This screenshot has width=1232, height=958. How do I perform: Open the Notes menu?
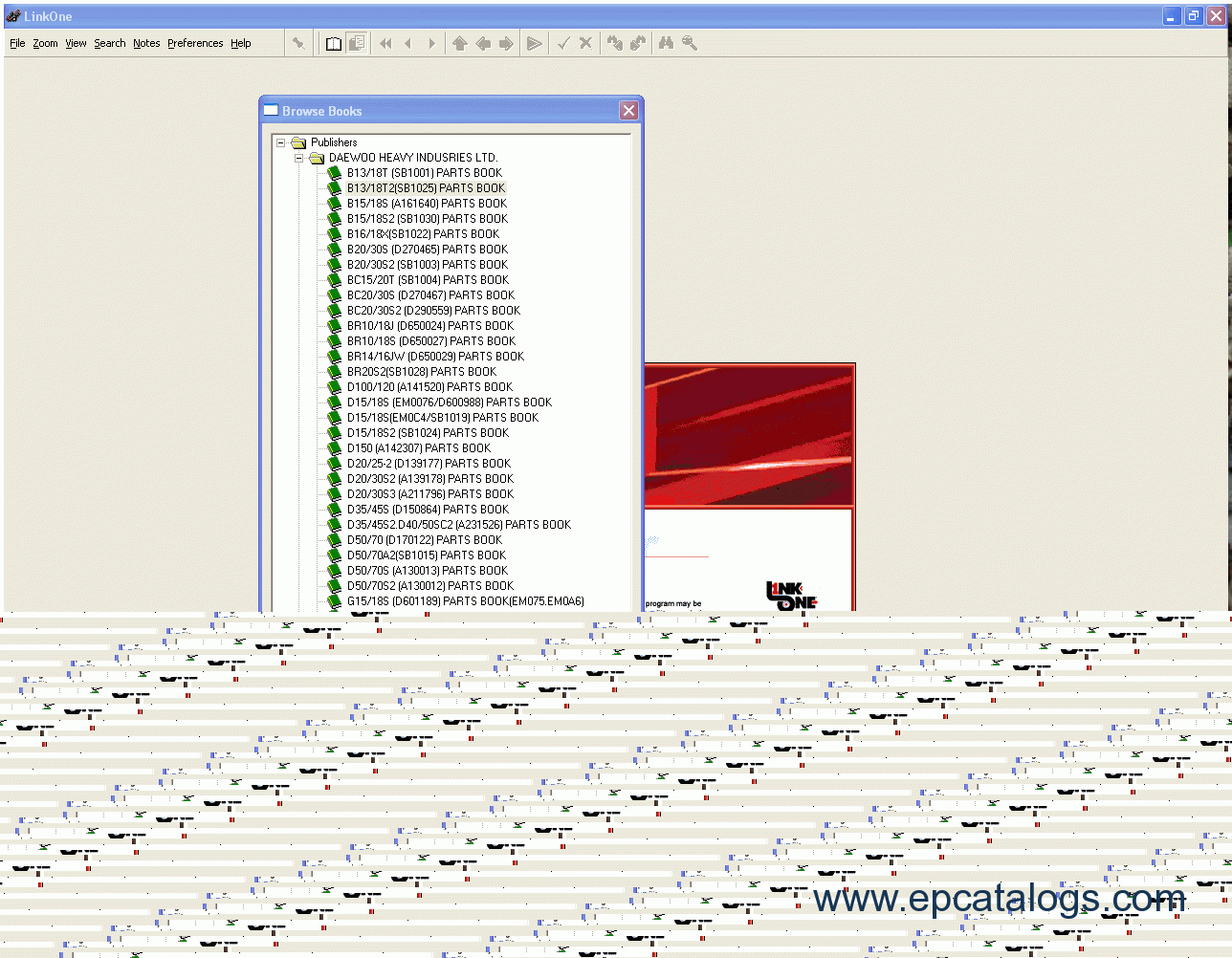[x=146, y=43]
